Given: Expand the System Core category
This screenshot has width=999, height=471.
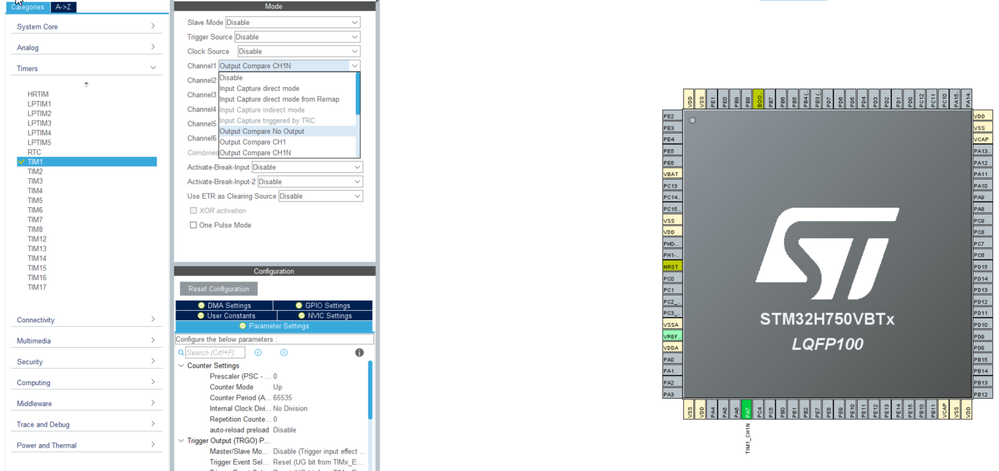Looking at the screenshot, I should [86, 27].
